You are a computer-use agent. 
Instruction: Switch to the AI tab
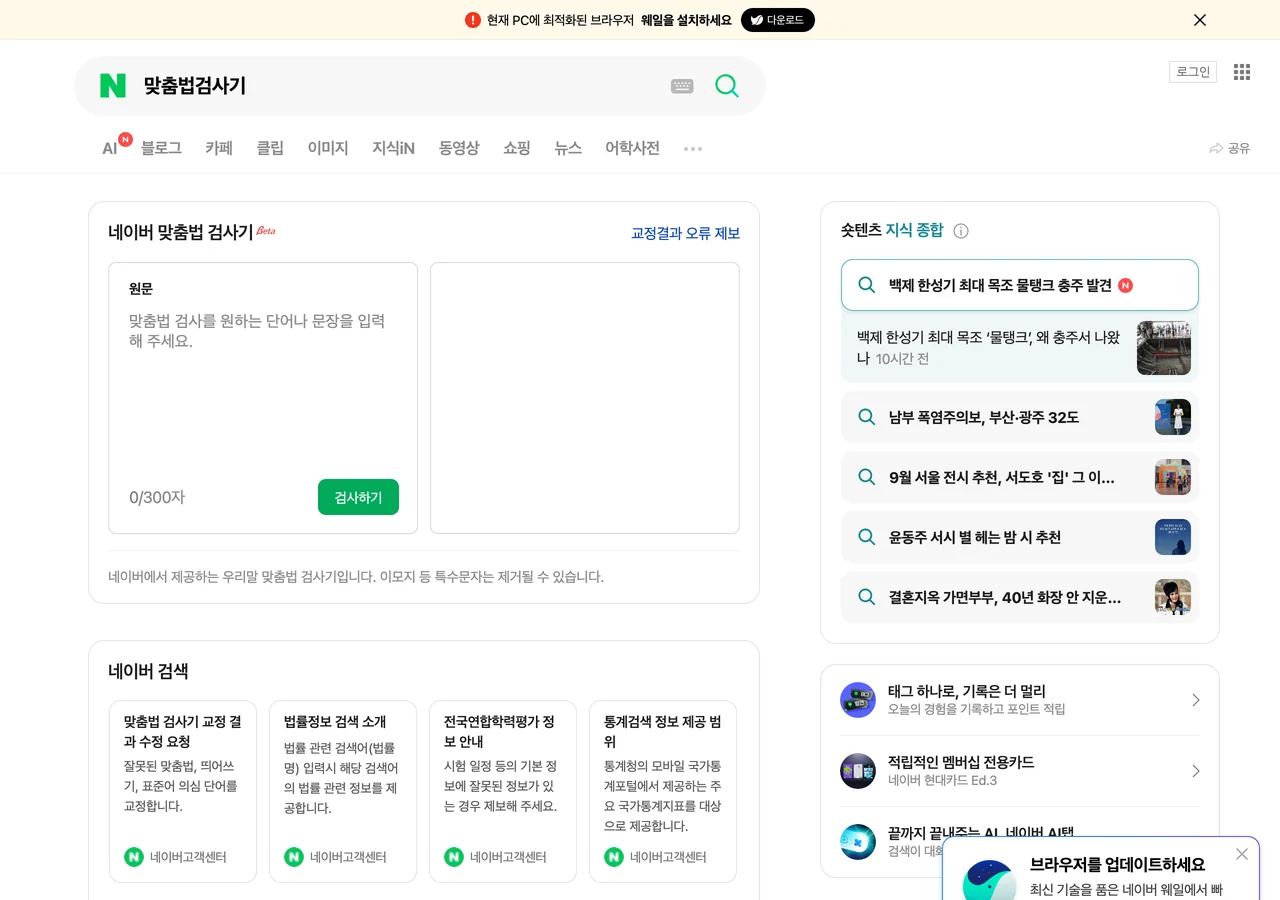pyautogui.click(x=110, y=148)
